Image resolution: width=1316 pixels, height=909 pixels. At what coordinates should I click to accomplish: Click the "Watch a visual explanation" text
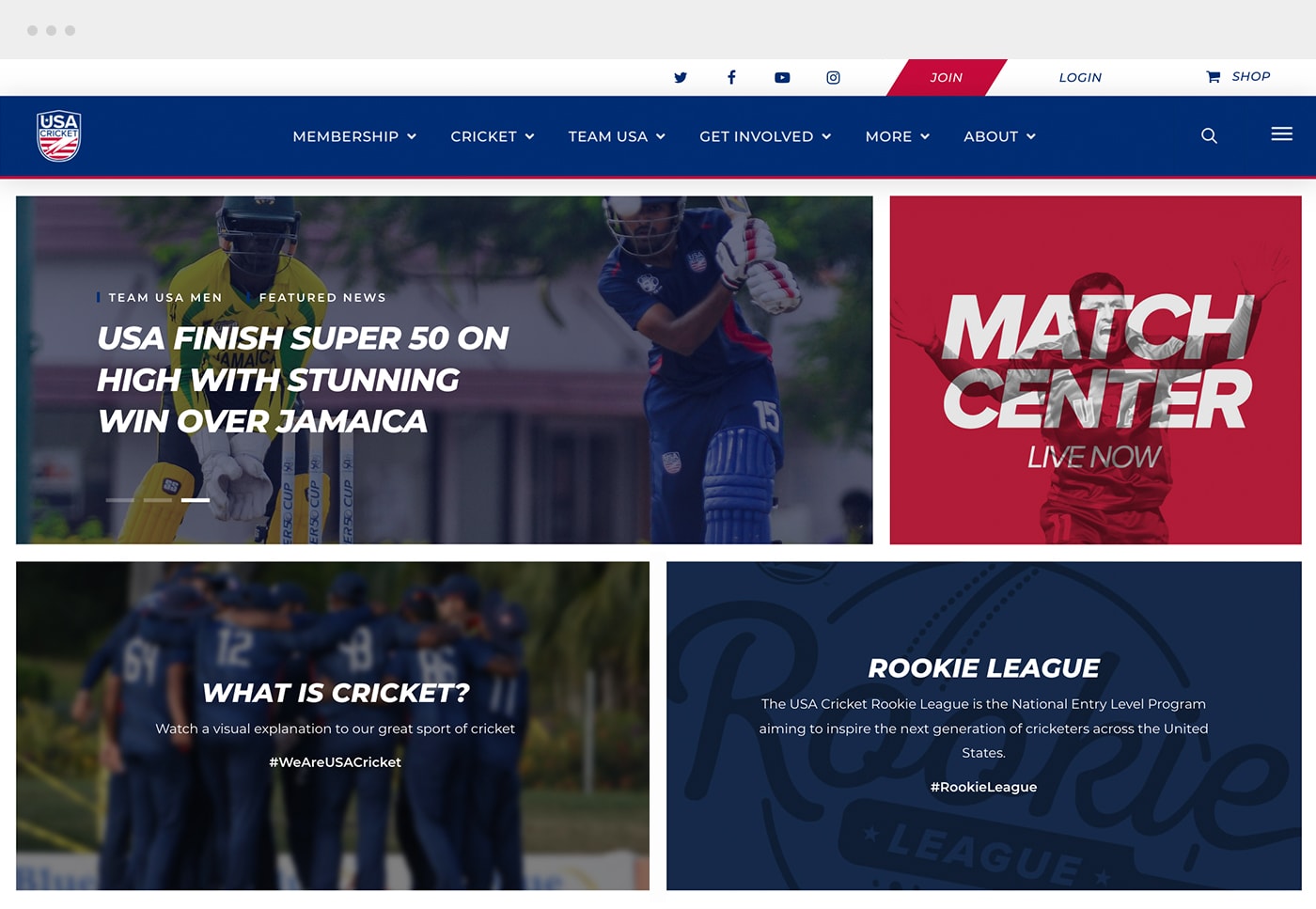coord(336,729)
